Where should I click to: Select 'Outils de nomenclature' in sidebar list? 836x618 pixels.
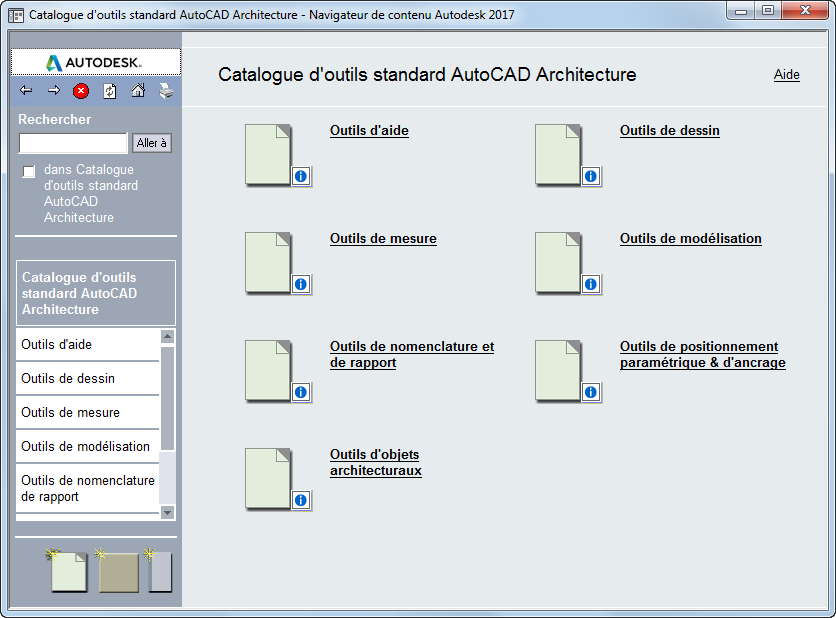(87, 488)
